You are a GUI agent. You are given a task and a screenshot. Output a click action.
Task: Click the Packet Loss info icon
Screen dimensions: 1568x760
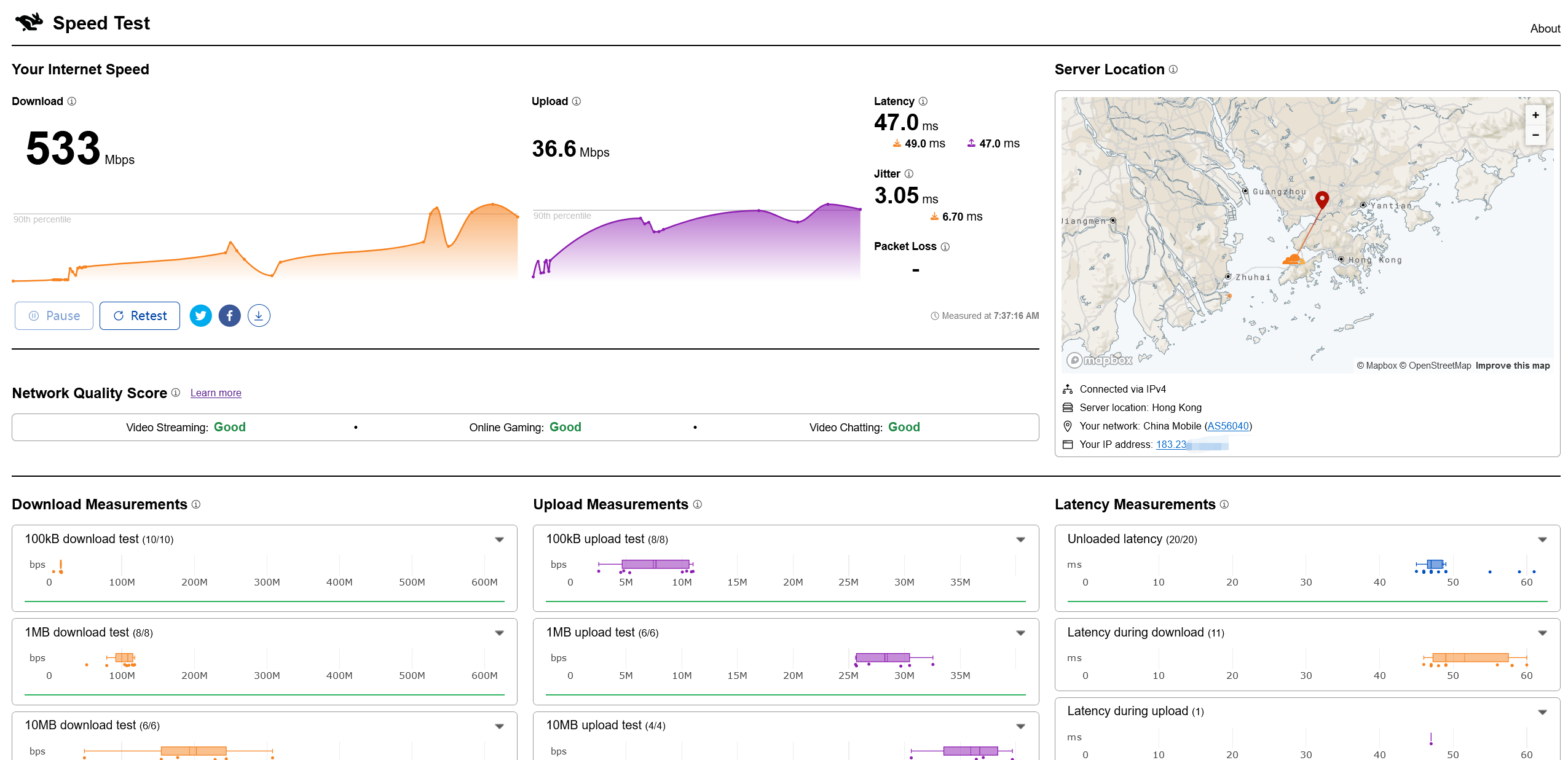click(945, 246)
